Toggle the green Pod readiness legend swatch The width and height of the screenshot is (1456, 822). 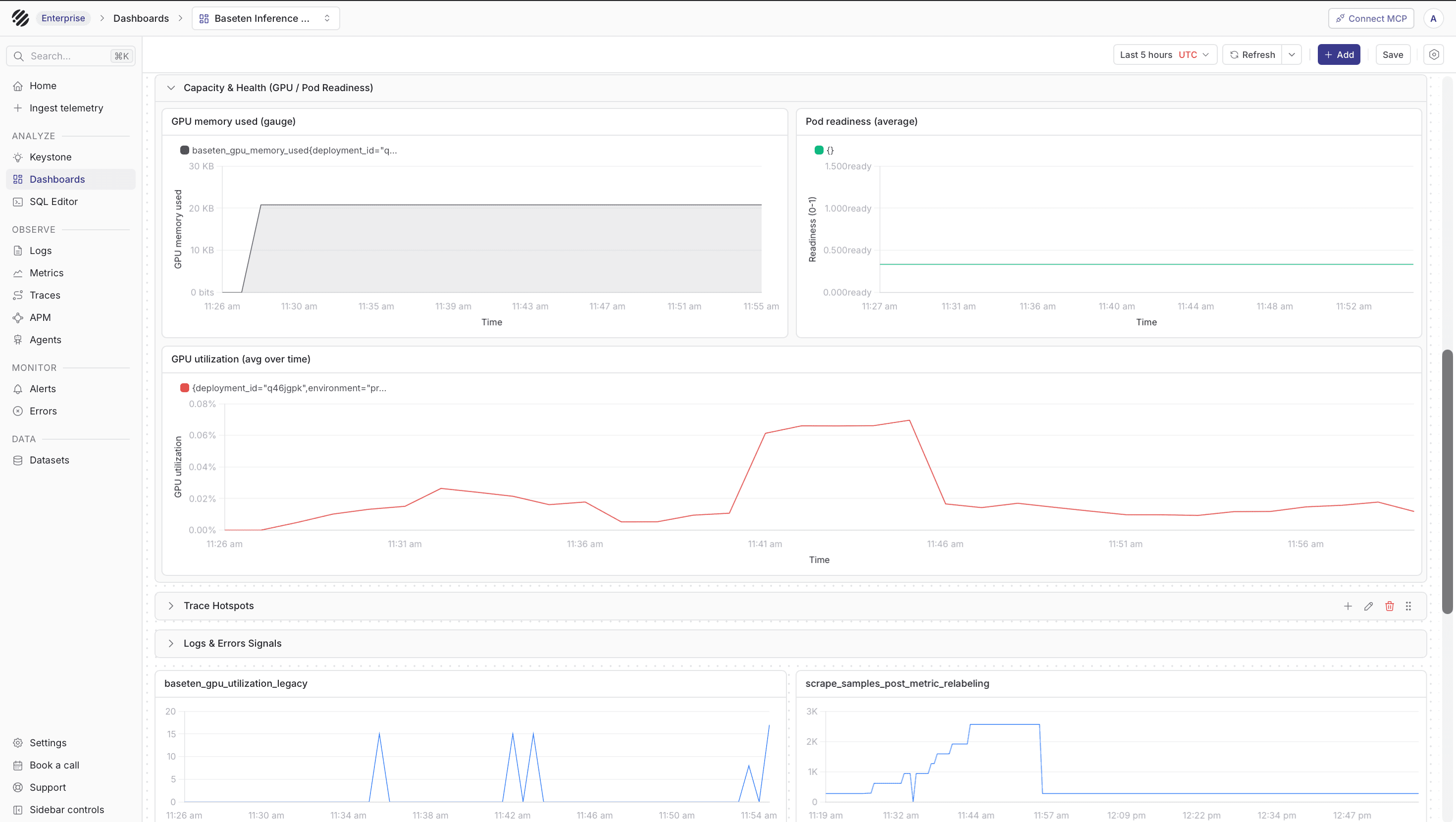pyautogui.click(x=819, y=151)
